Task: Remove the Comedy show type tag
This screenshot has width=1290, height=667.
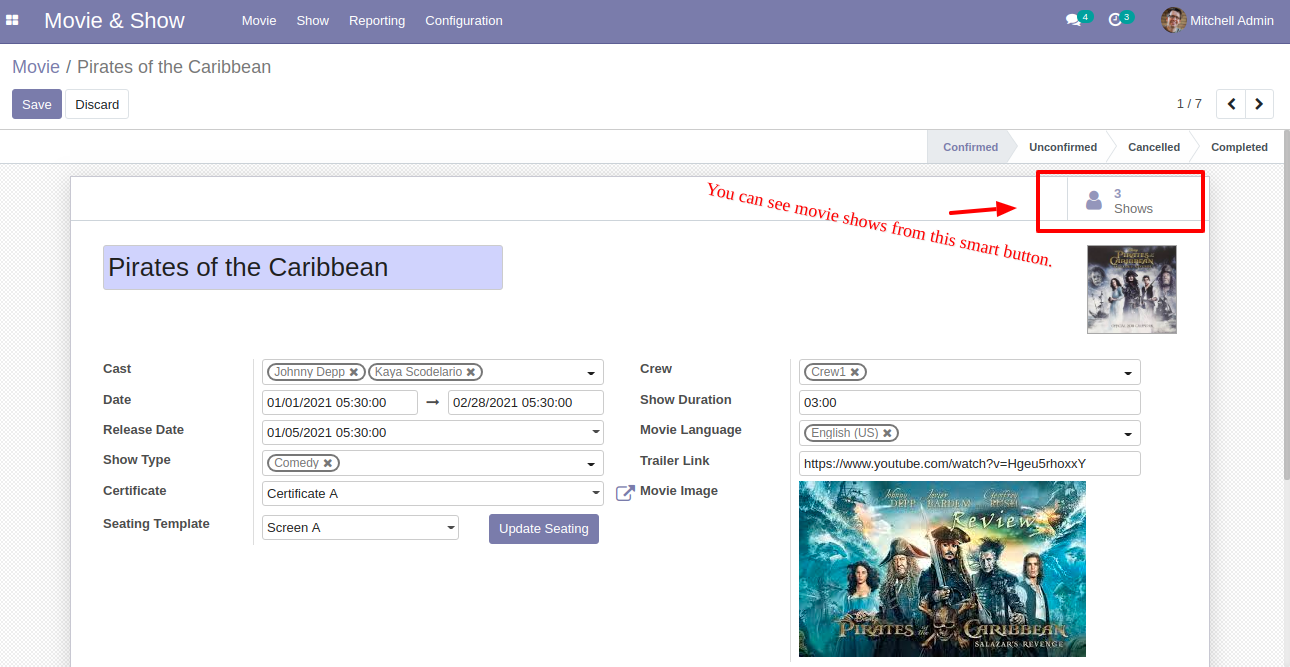Action: [328, 464]
